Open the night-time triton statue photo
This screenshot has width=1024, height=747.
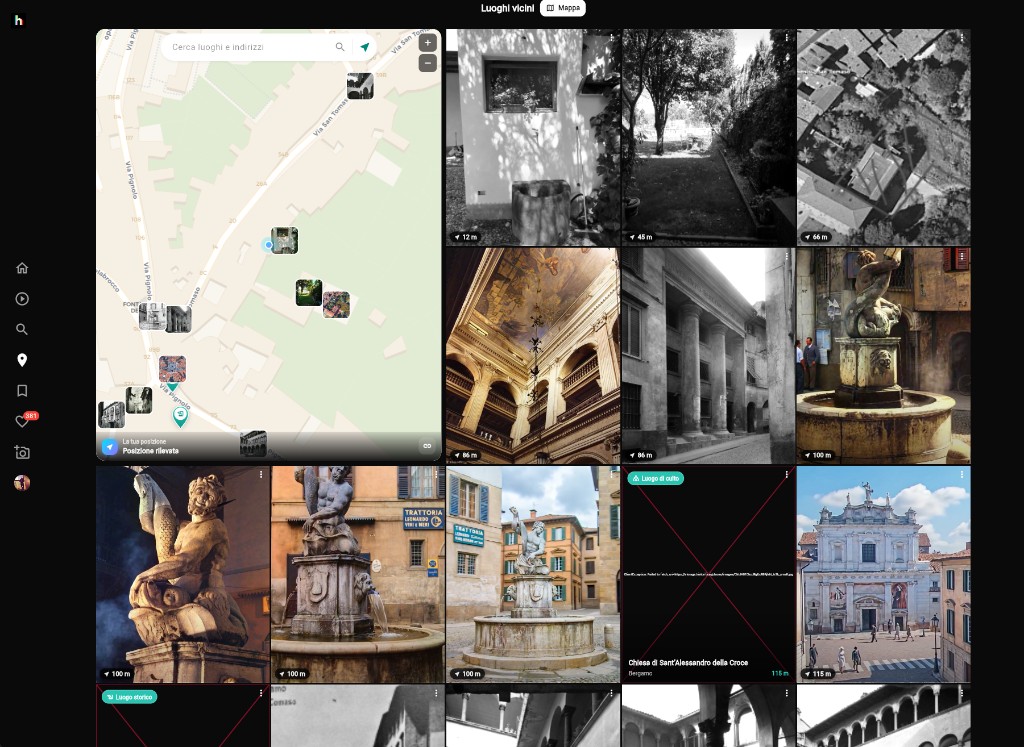coord(183,575)
